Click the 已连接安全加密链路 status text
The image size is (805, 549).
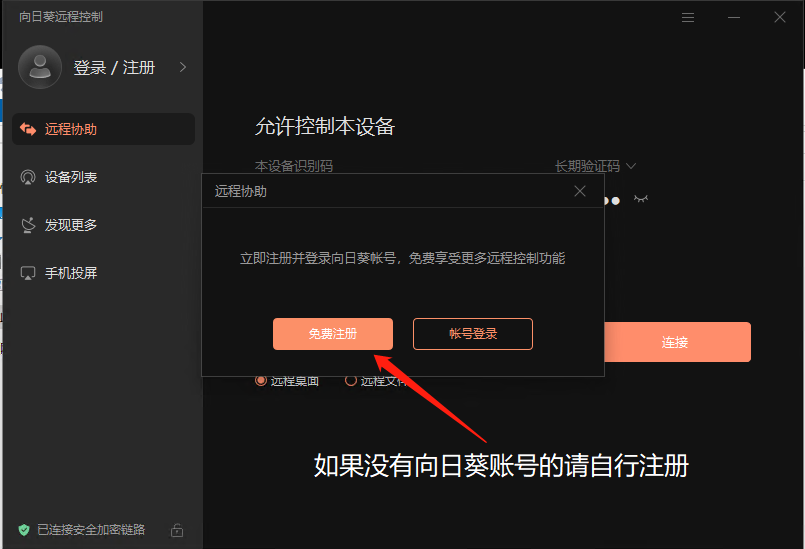(x=91, y=529)
